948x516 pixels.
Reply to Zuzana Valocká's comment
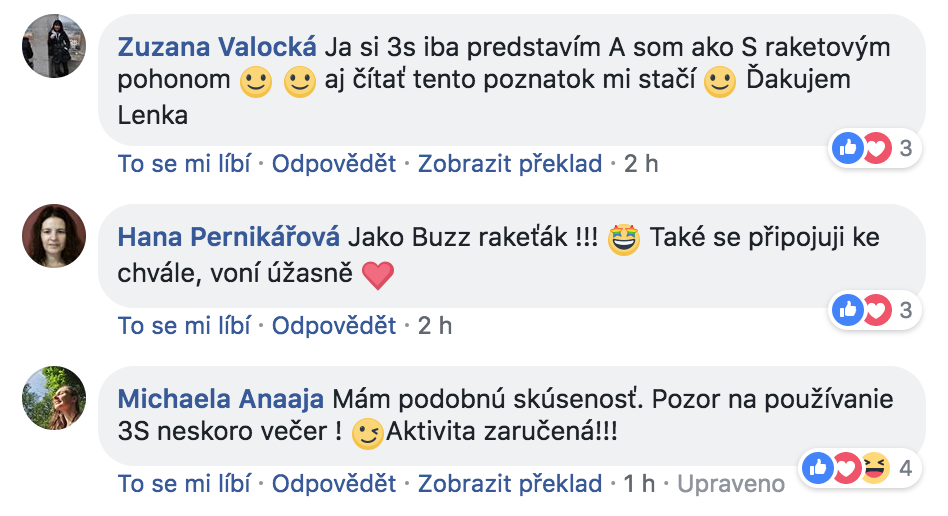coord(334,163)
